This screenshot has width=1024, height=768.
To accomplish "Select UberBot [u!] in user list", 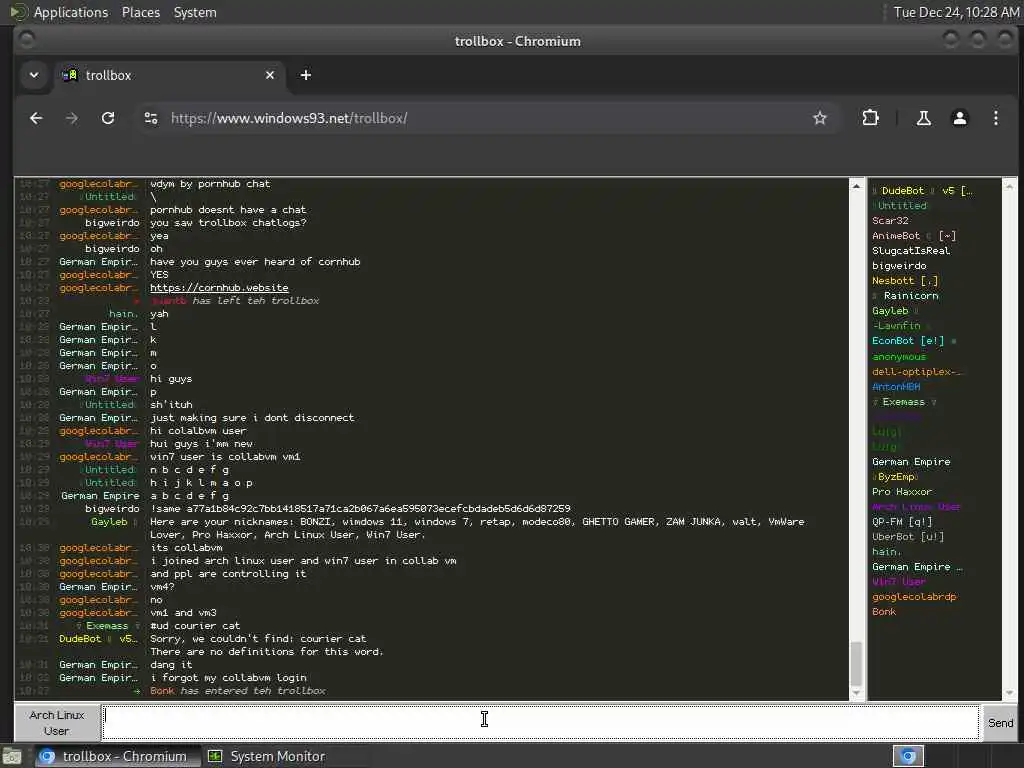I will point(908,537).
